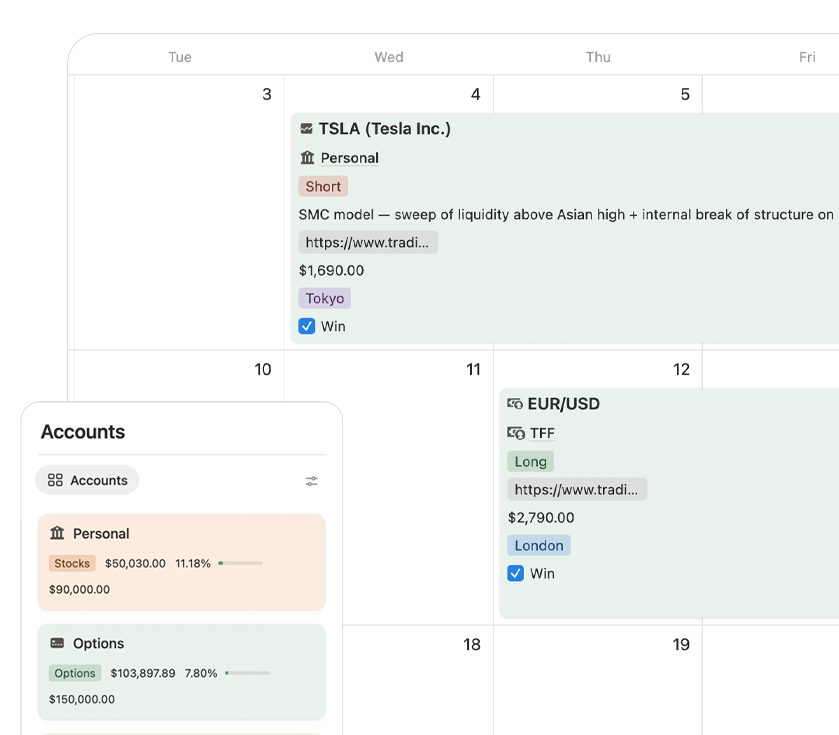Click the forex clock icon beside EUR/USD
Image resolution: width=839 pixels, height=735 pixels.
click(x=517, y=404)
